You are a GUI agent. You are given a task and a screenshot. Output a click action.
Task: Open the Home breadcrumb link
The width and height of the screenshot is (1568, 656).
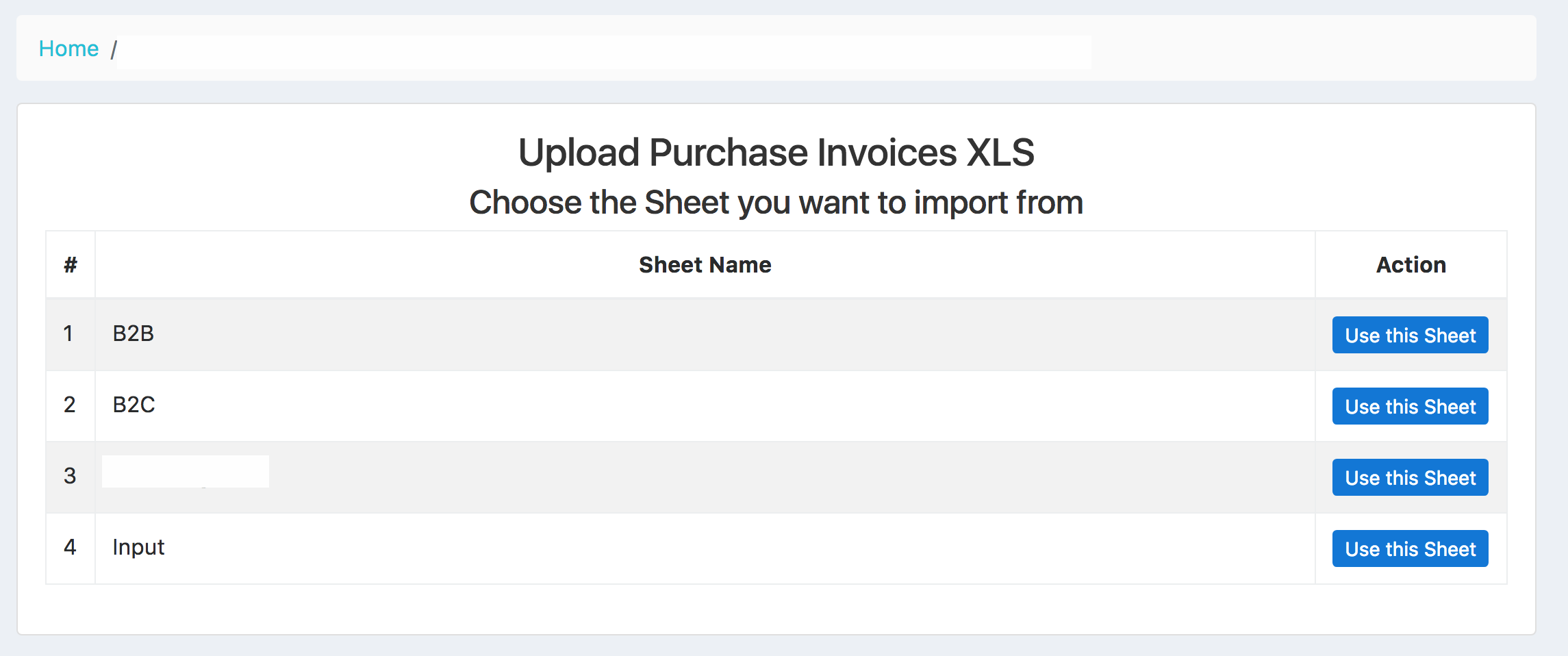click(68, 48)
